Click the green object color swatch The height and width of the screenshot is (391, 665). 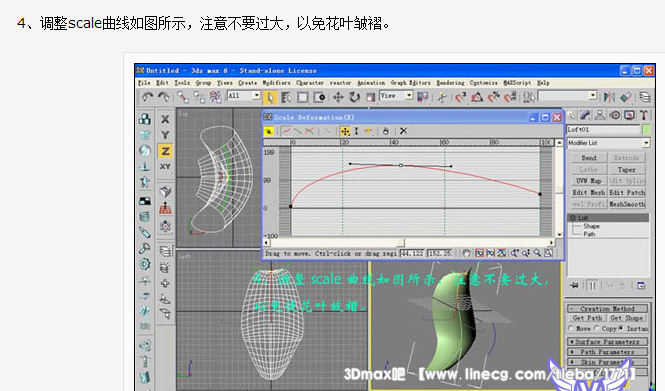(x=646, y=129)
